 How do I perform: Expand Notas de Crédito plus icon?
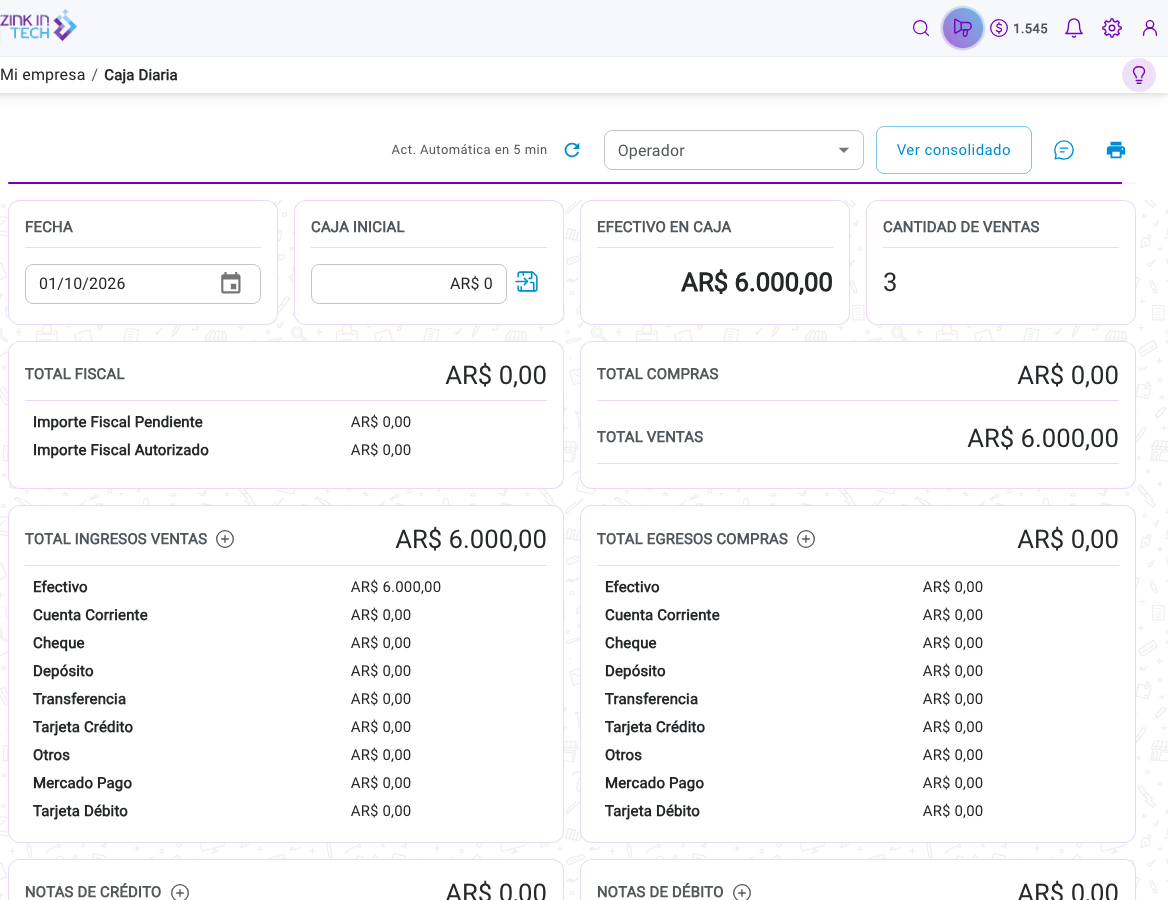coord(180,892)
